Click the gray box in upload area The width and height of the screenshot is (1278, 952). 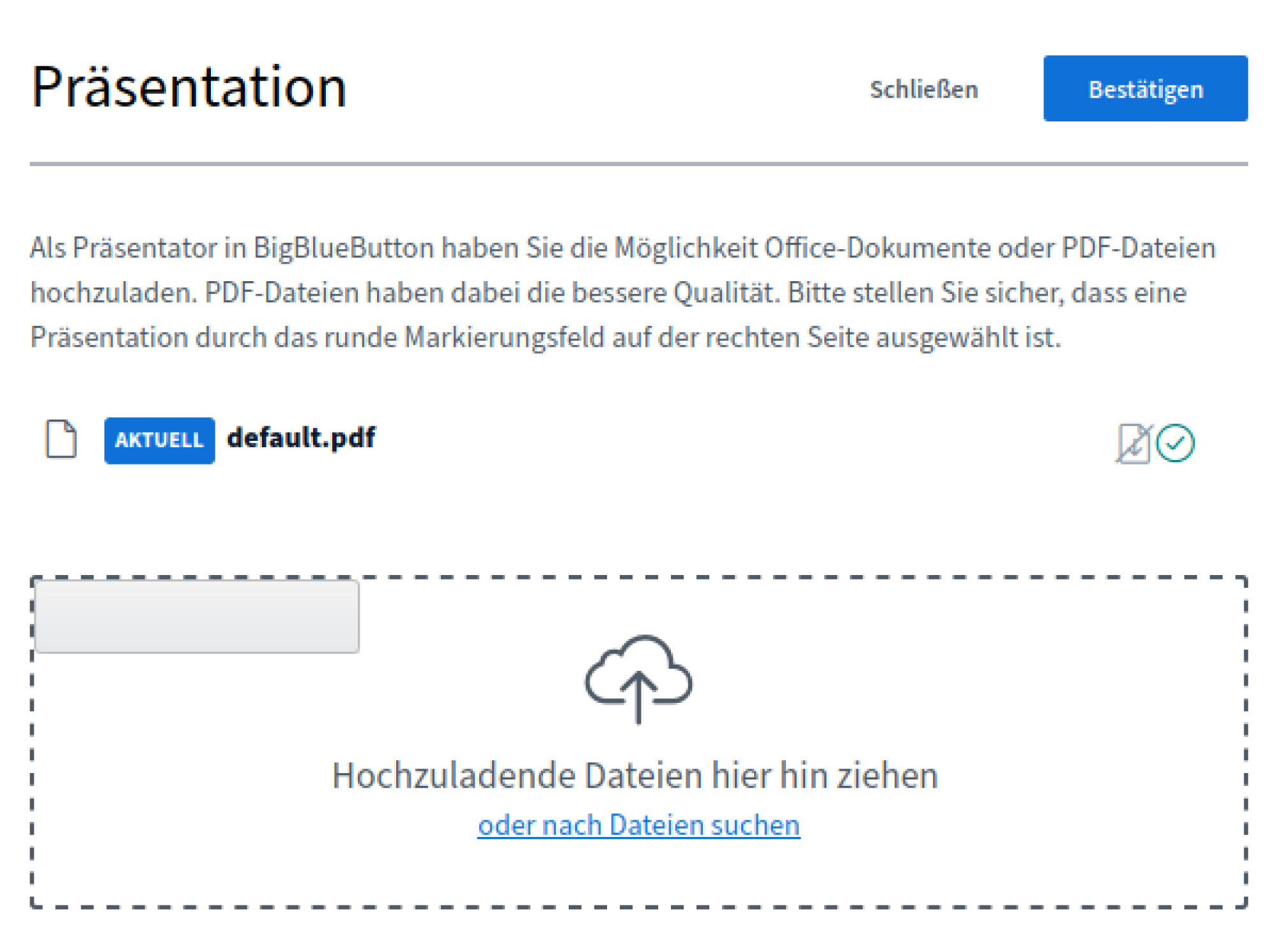[x=197, y=616]
